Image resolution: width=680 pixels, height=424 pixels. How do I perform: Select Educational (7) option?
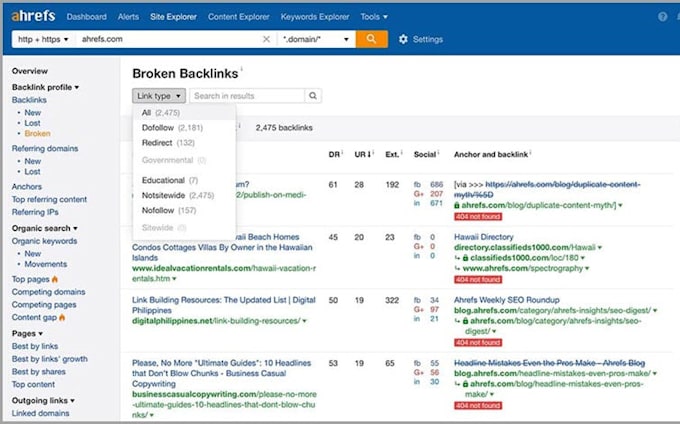170,180
